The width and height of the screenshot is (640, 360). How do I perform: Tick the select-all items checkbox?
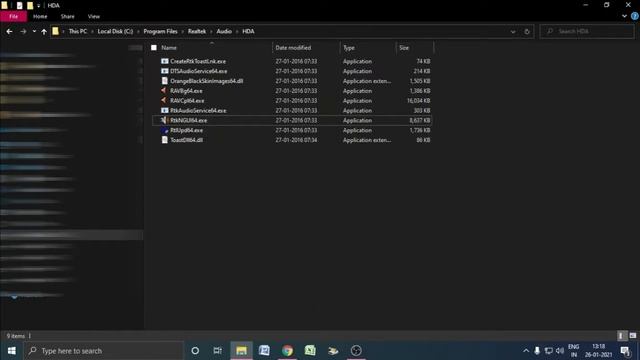coord(154,48)
